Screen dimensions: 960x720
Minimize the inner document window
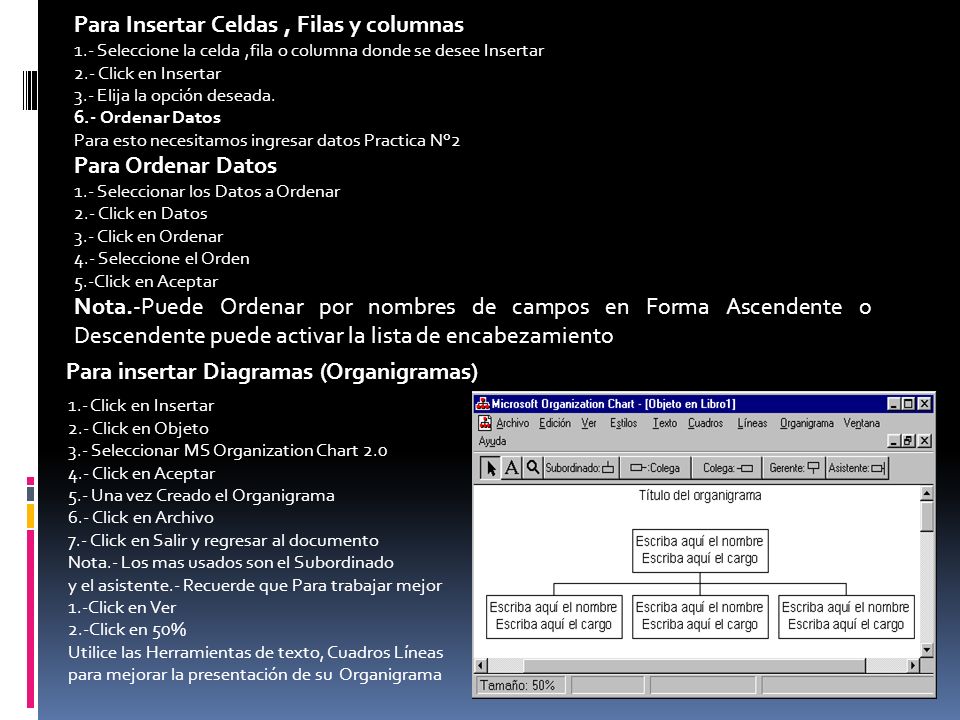tap(894, 441)
